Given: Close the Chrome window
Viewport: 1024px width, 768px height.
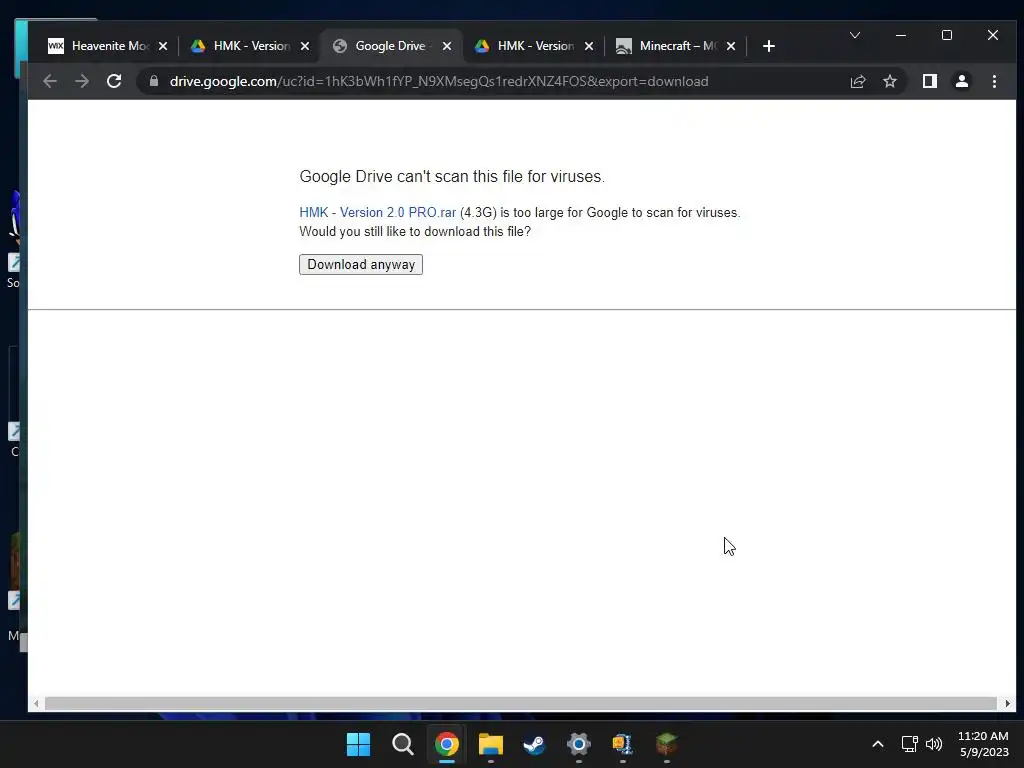Looking at the screenshot, I should pos(993,35).
